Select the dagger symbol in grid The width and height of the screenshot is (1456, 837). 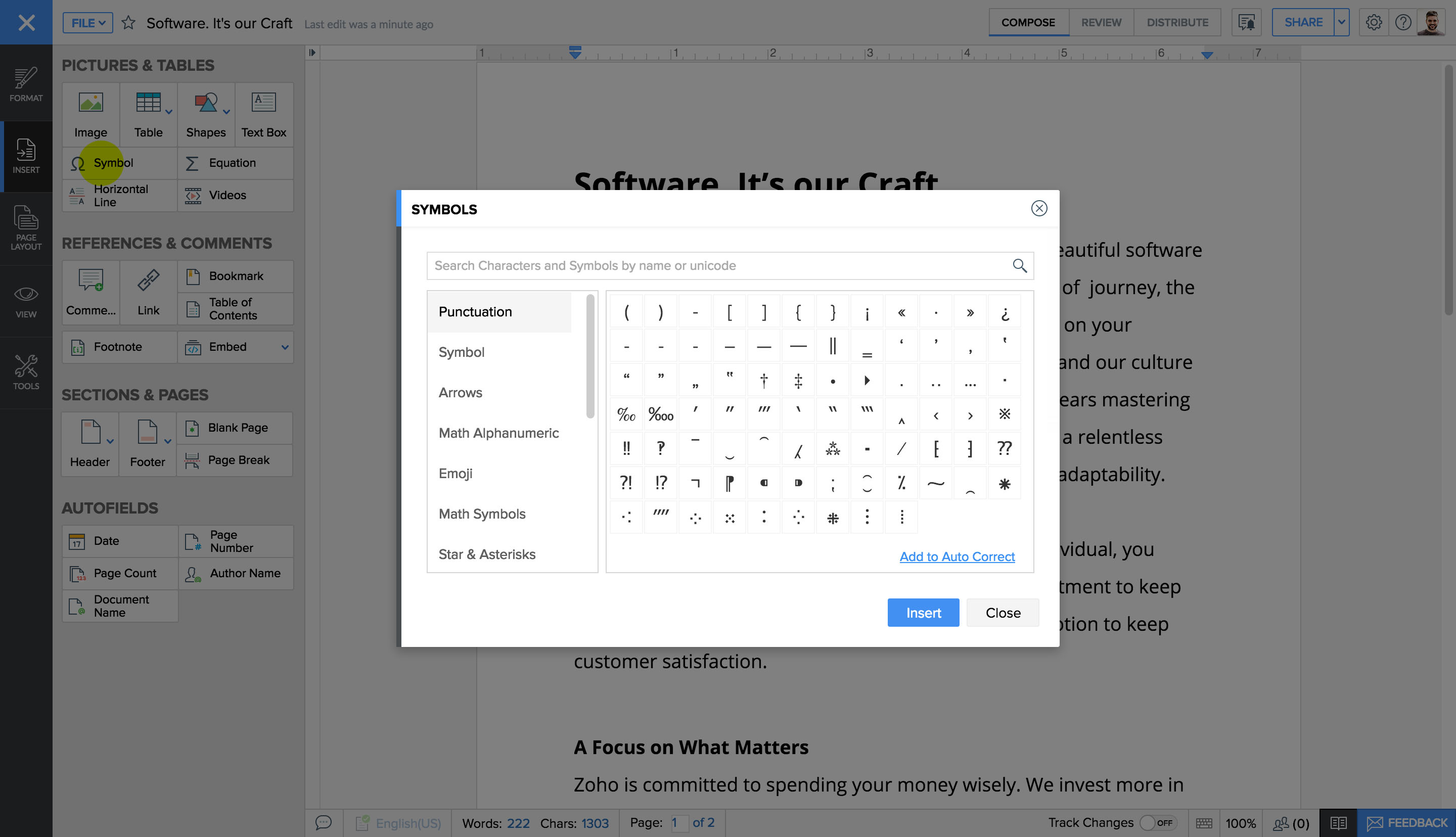[x=763, y=381]
